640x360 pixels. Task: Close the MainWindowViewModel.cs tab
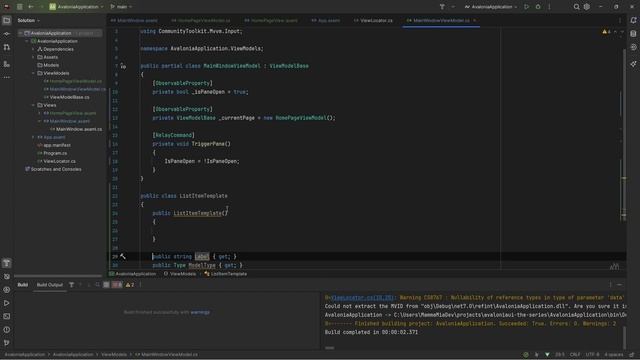click(475, 20)
